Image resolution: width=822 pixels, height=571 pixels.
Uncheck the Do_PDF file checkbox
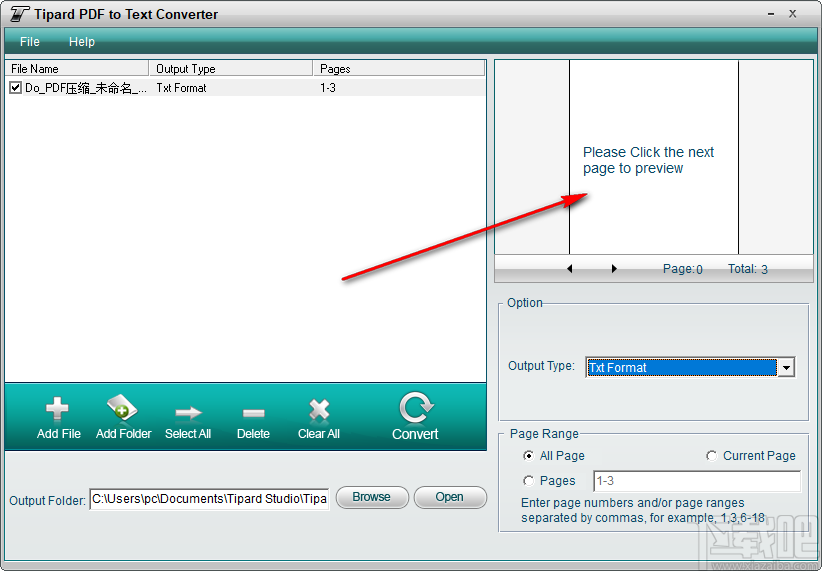coord(15,88)
